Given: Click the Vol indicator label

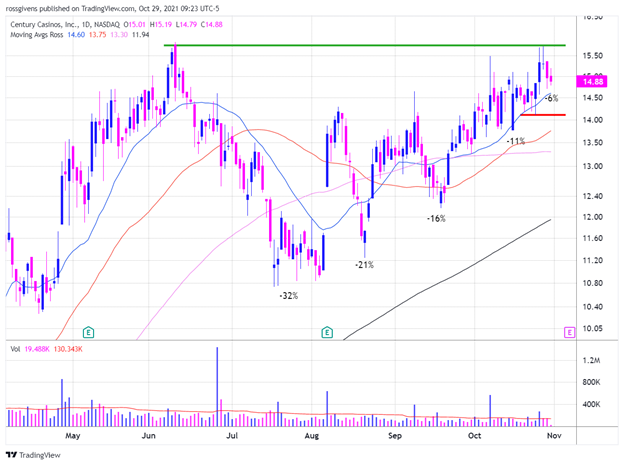Looking at the screenshot, I should pos(15,349).
